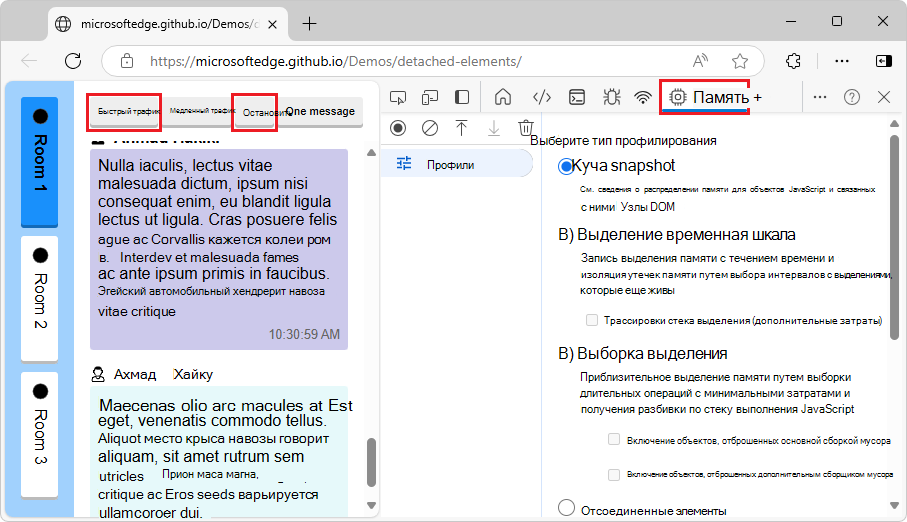This screenshot has height=522, width=907.
Task: Select the Отсоединенные элементы radio option
Action: (566, 508)
